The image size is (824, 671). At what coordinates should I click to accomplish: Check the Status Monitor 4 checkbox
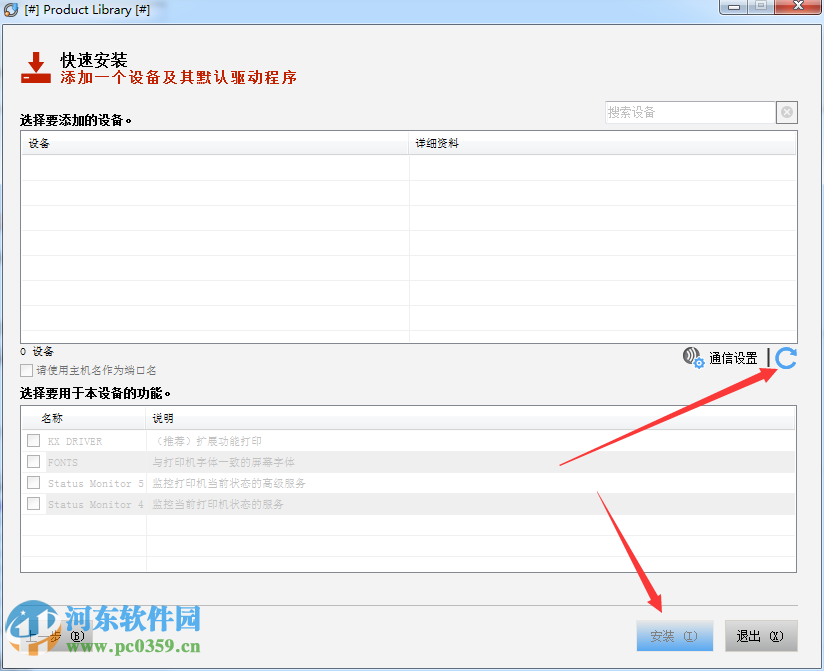(x=33, y=504)
